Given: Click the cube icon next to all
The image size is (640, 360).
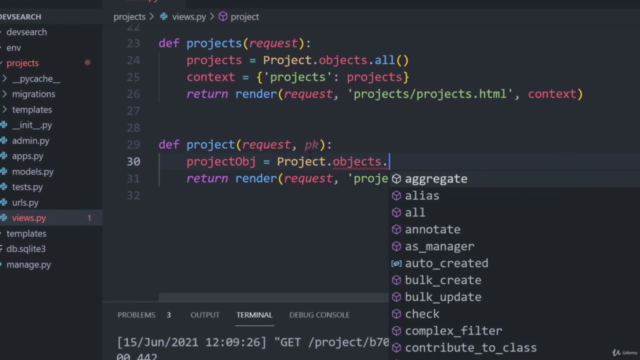Looking at the screenshot, I should (396, 213).
